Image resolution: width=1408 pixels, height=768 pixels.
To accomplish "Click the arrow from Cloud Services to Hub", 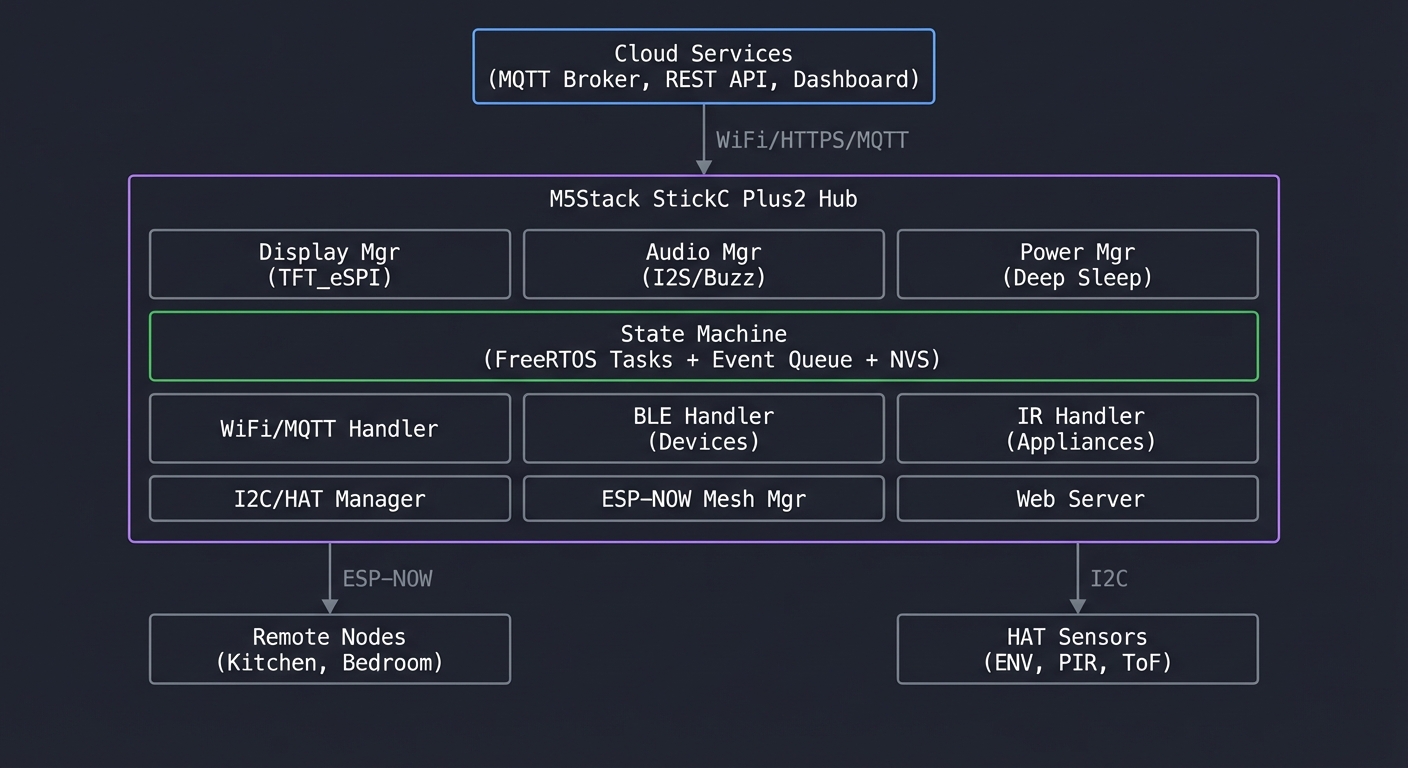I will (x=703, y=138).
